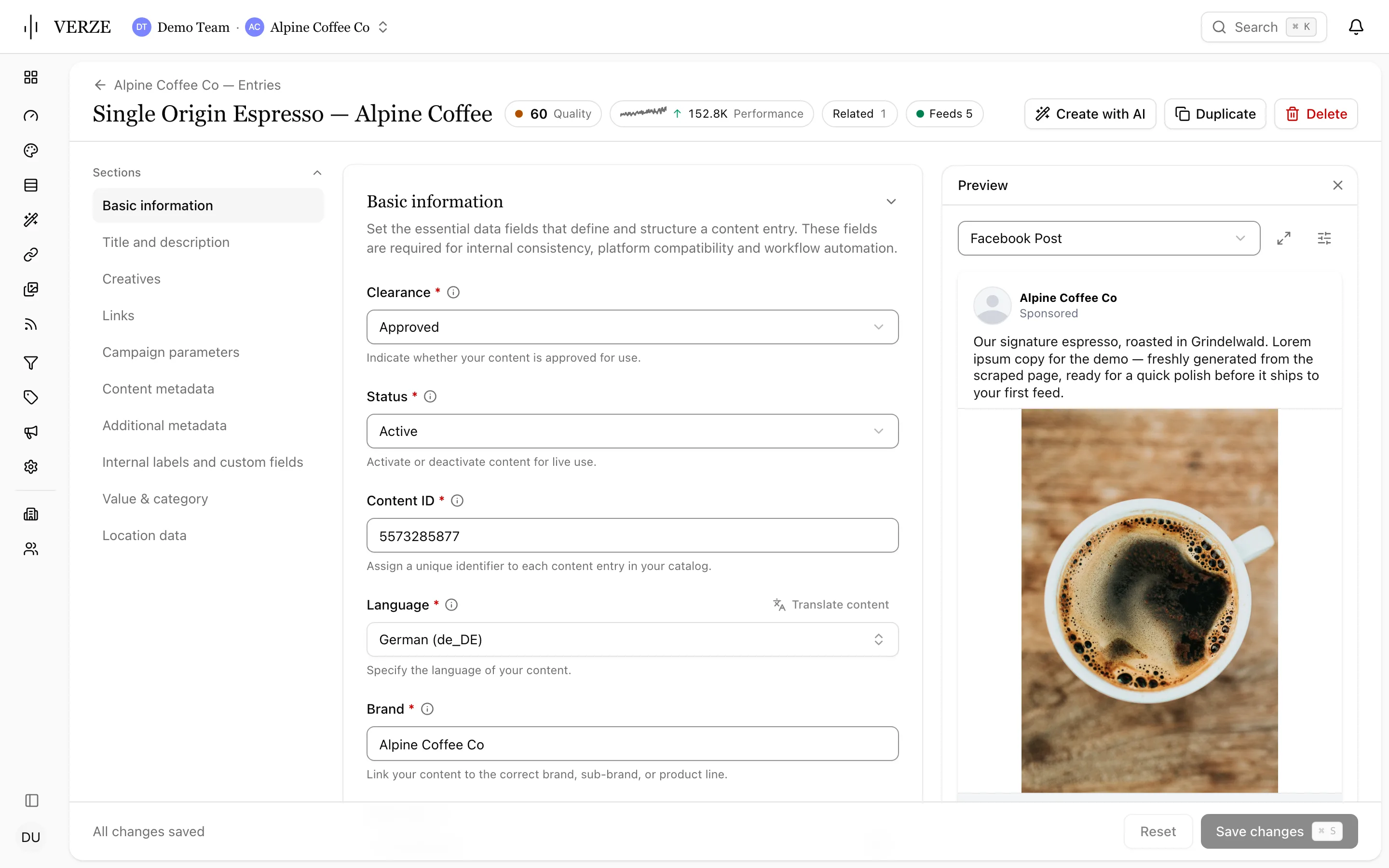Open the notifications bell
The height and width of the screenshot is (868, 1389).
click(1356, 27)
